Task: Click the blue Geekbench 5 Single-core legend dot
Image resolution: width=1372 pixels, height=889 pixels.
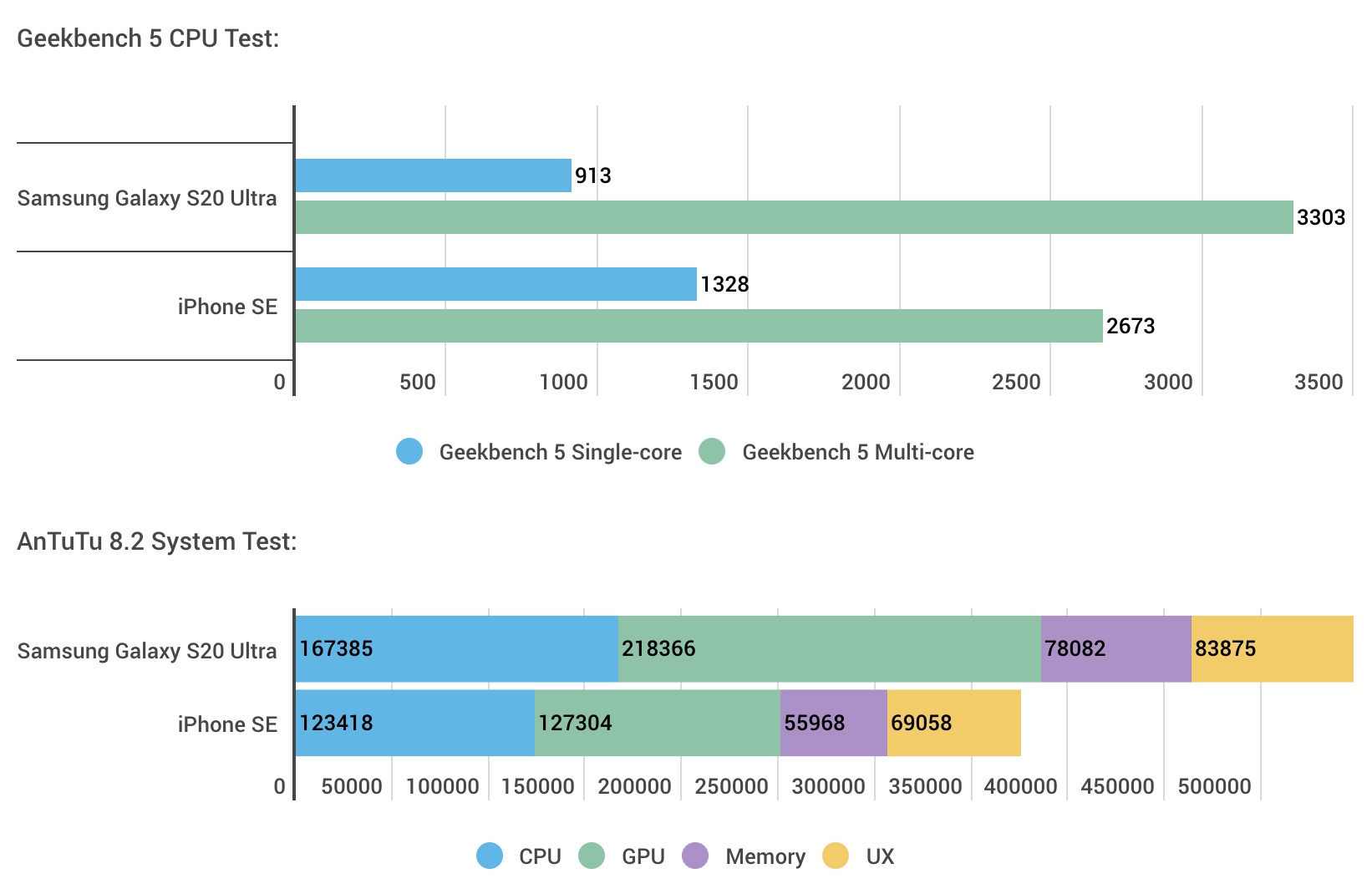Action: [x=409, y=451]
